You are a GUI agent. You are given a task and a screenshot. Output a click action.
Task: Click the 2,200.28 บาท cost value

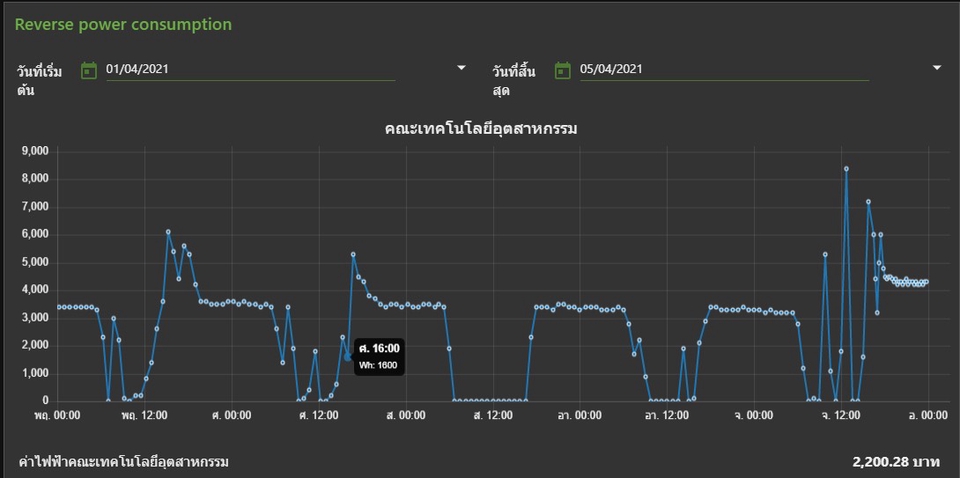pos(896,462)
